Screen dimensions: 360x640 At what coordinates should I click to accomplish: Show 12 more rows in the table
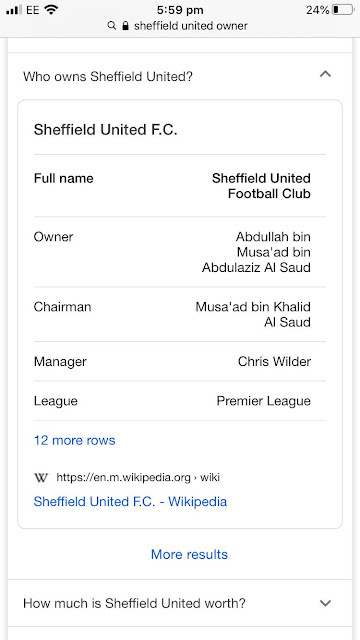(x=75, y=440)
